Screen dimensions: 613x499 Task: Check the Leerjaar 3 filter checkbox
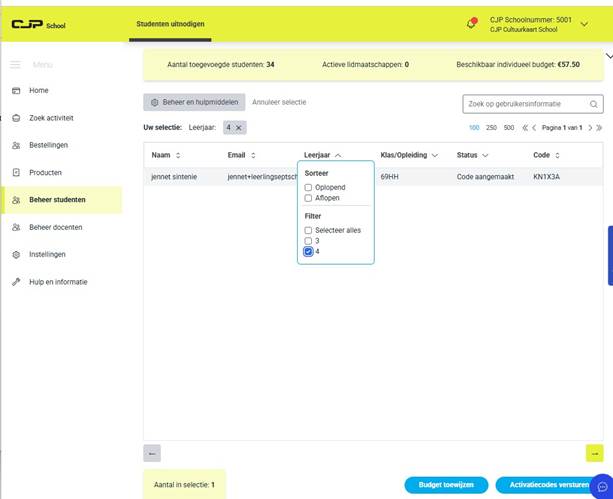click(x=308, y=241)
